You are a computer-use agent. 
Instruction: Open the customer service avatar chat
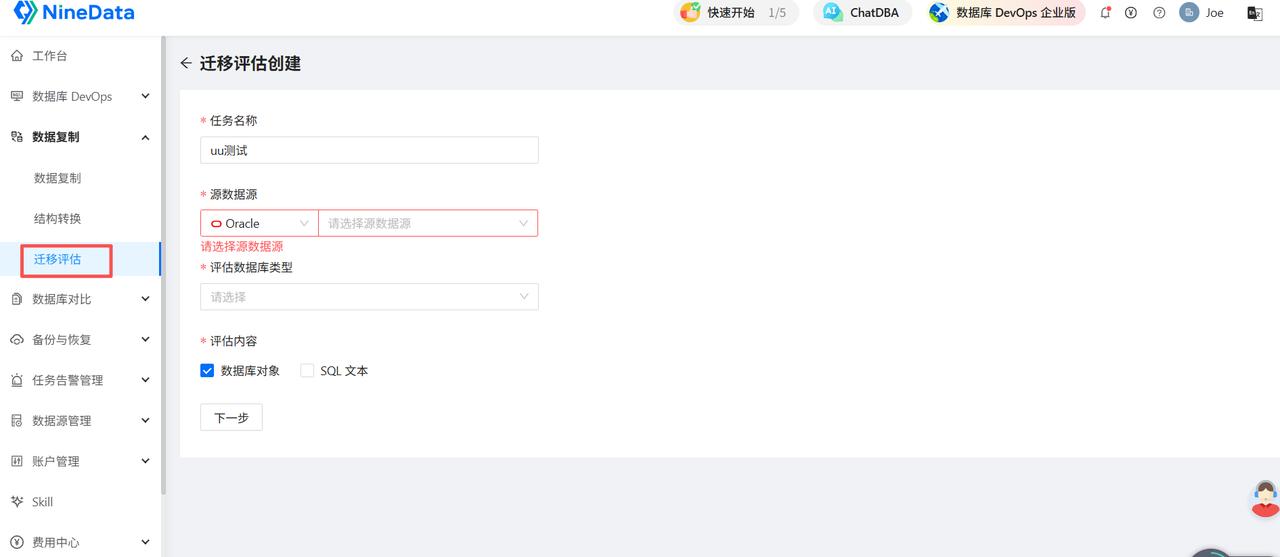click(x=1265, y=498)
